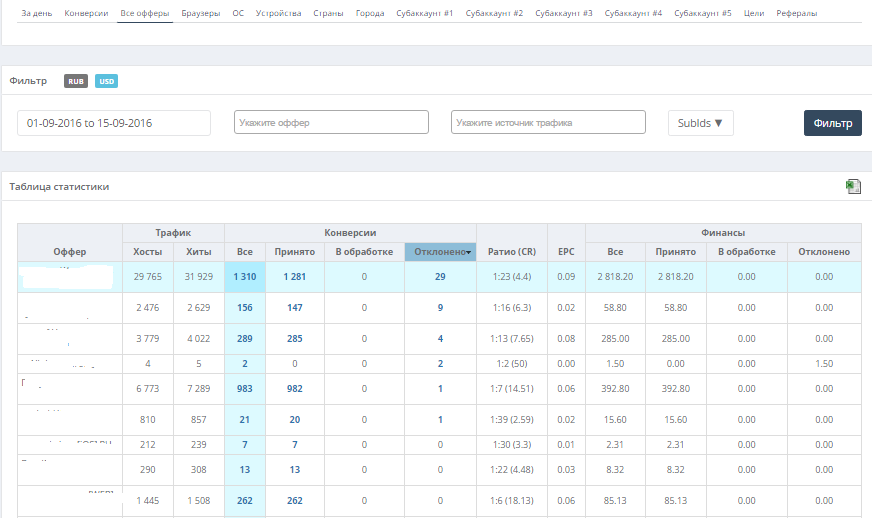
Task: Sort by the Отклонено conversions column
Action: (x=440, y=251)
